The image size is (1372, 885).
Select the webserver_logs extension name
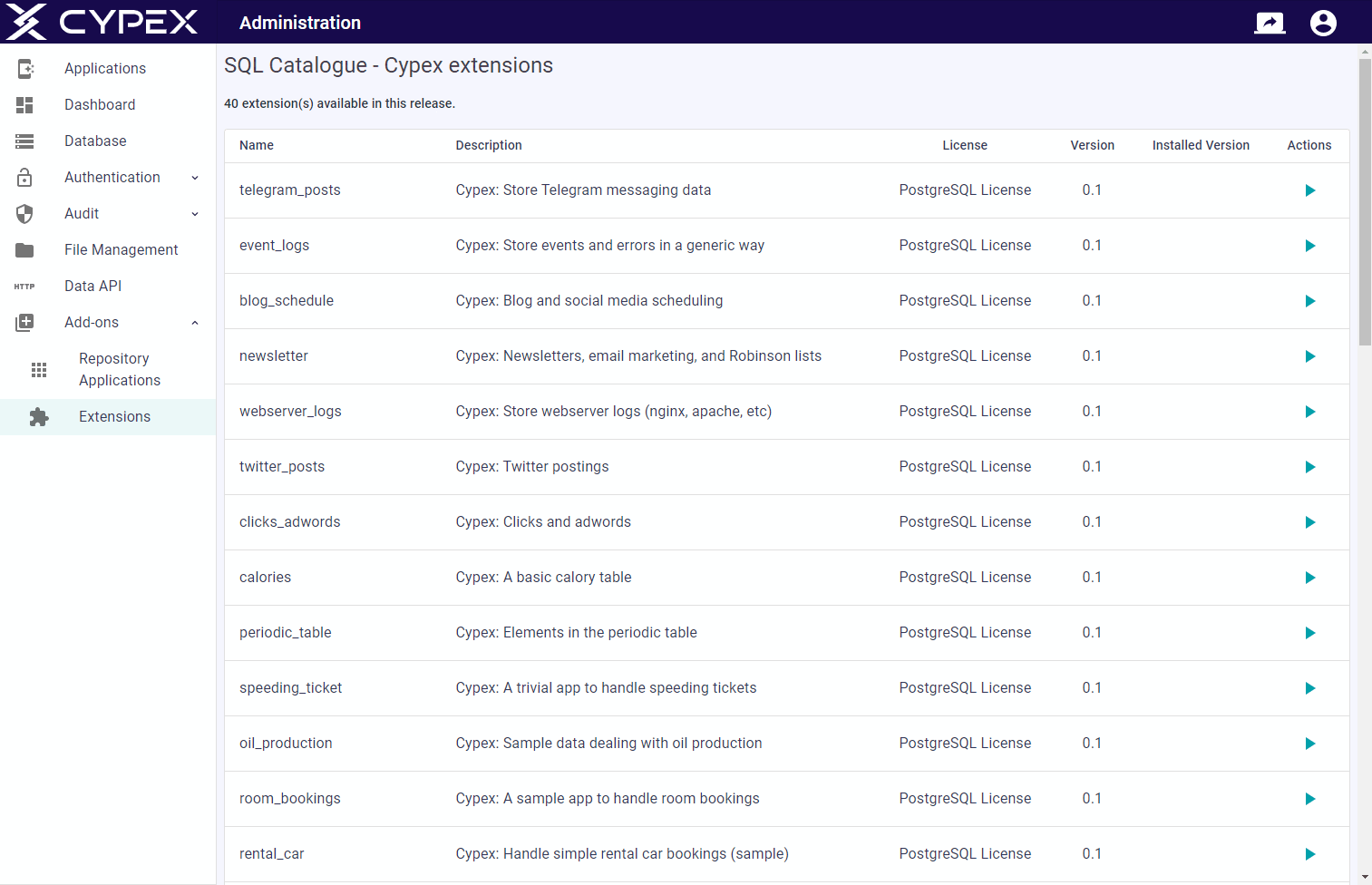[x=290, y=412]
